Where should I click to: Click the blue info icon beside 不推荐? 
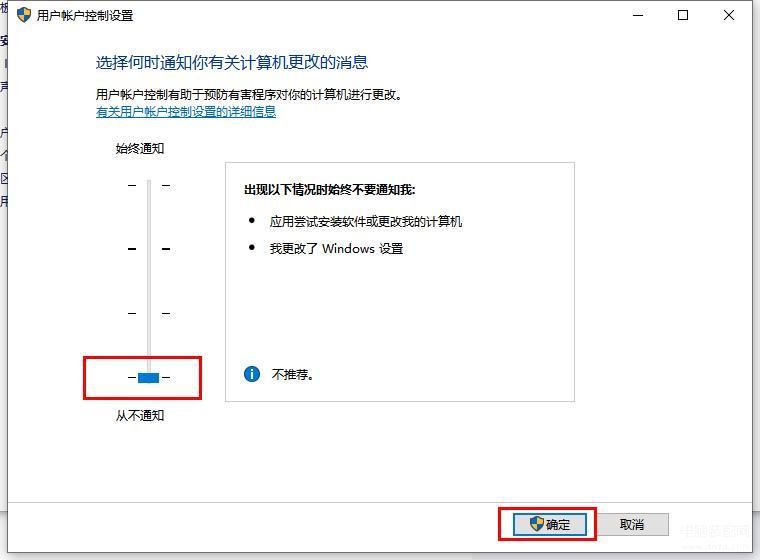(252, 374)
